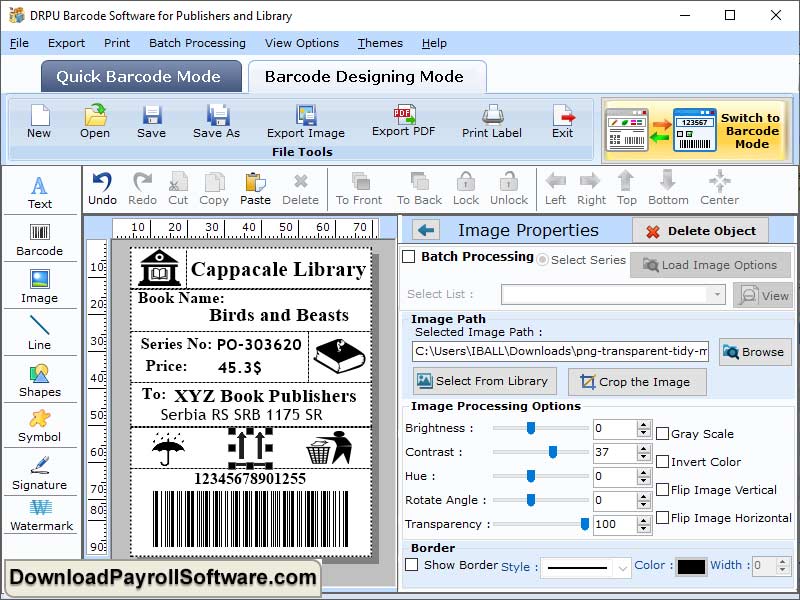800x600 pixels.
Task: Switch to Quick Barcode Mode tab
Action: [140, 76]
